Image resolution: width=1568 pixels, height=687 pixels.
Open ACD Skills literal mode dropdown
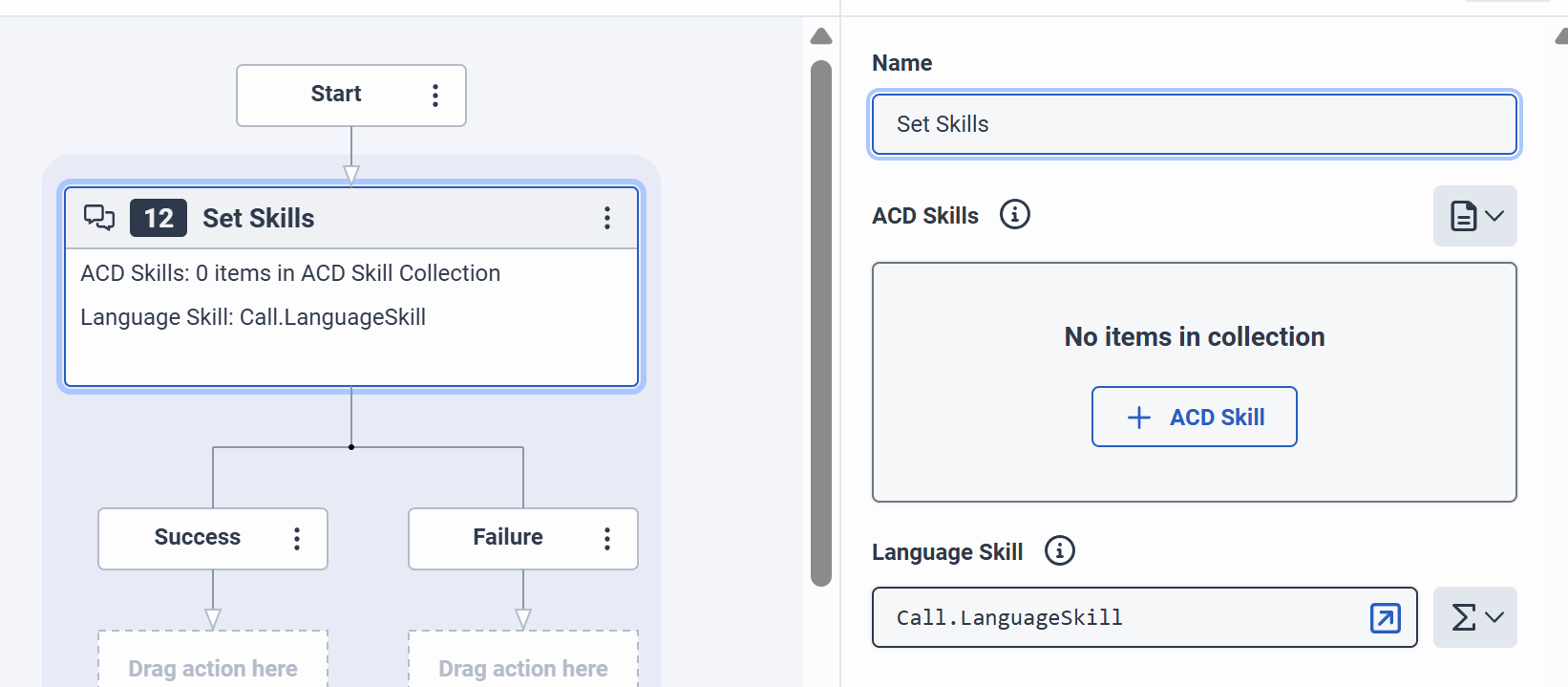click(1474, 216)
